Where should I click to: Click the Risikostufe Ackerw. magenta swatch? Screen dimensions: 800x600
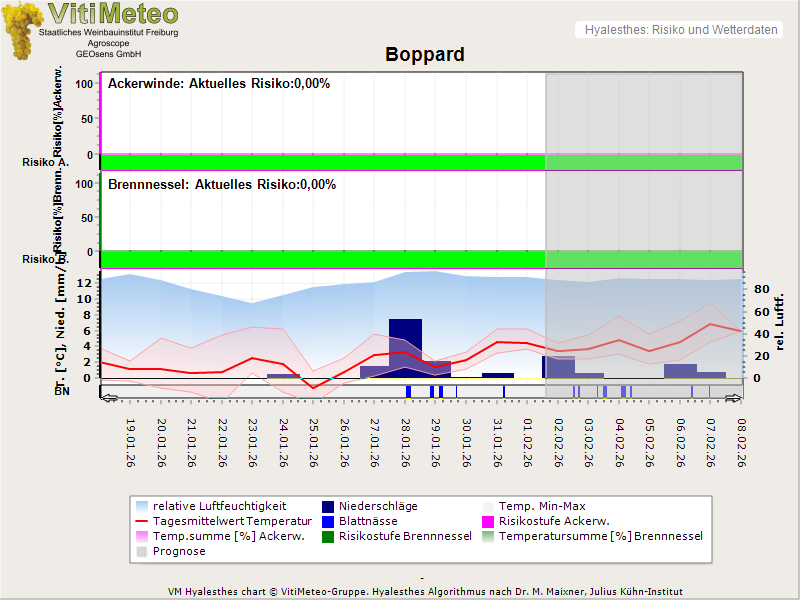(x=489, y=521)
